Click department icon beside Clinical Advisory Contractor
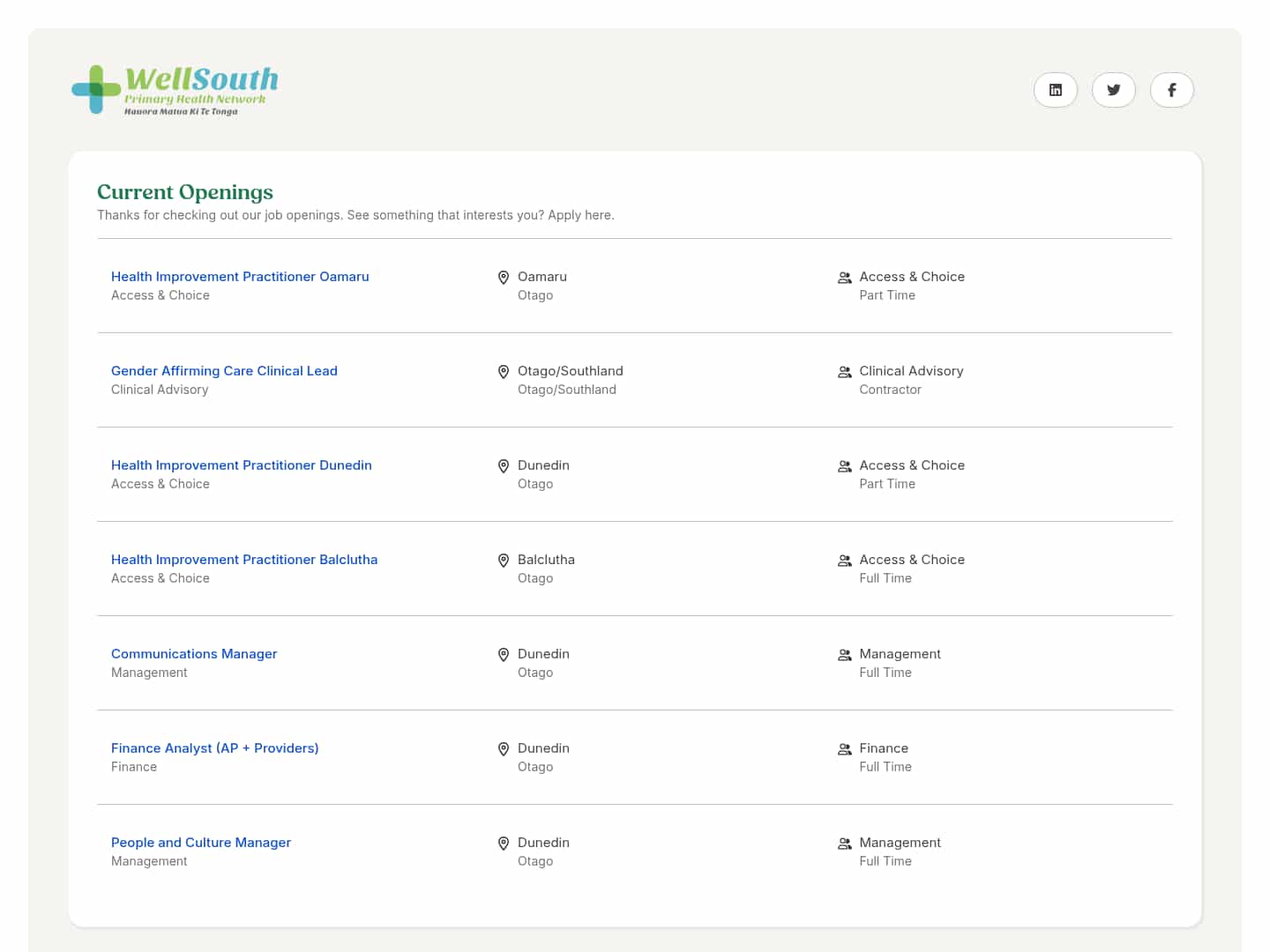Viewport: 1270px width, 952px height. pyautogui.click(x=845, y=372)
